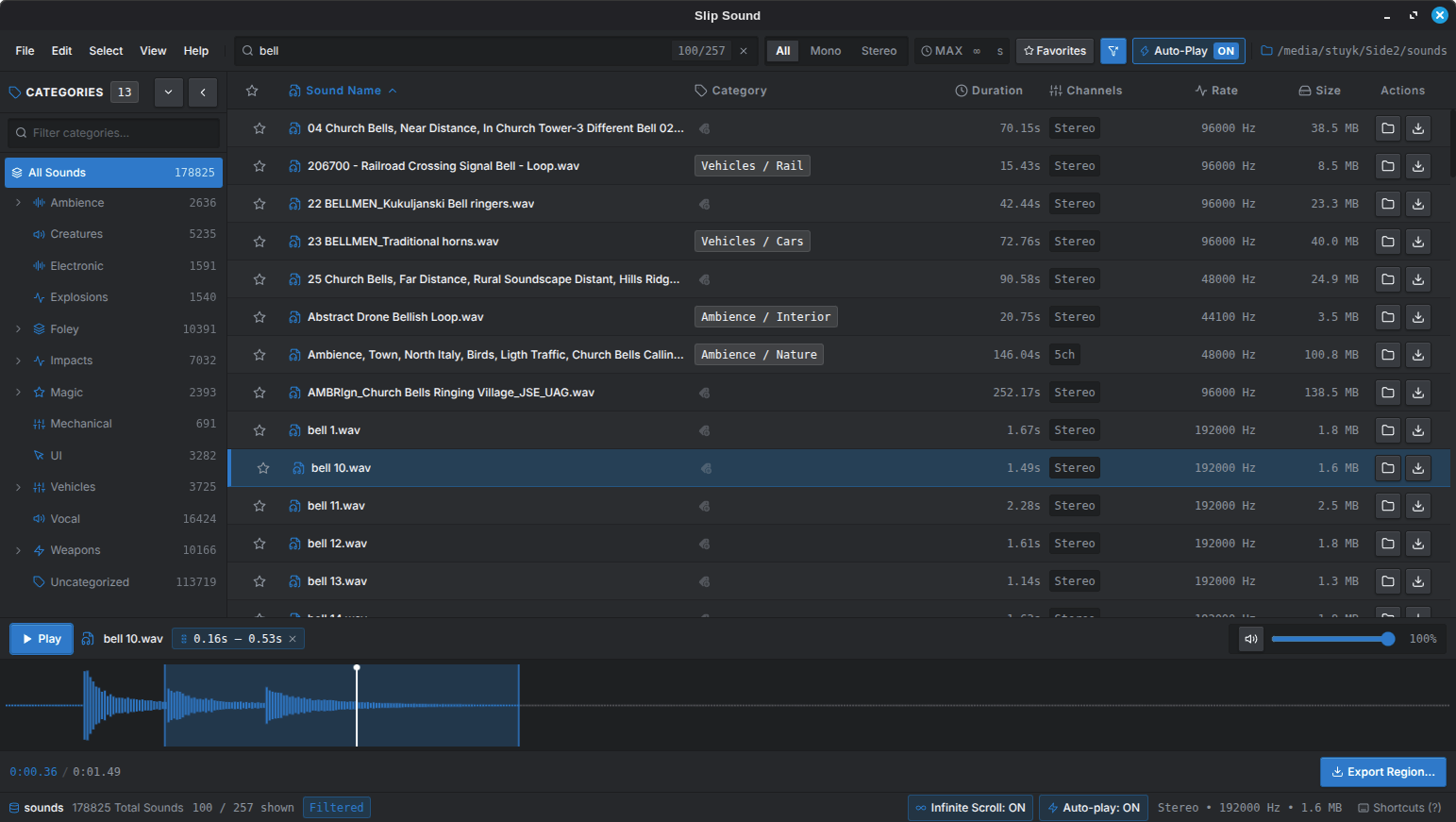Viewport: 1456px width, 822px height.
Task: Click the filter funnel icon in toolbar
Action: (x=1113, y=51)
